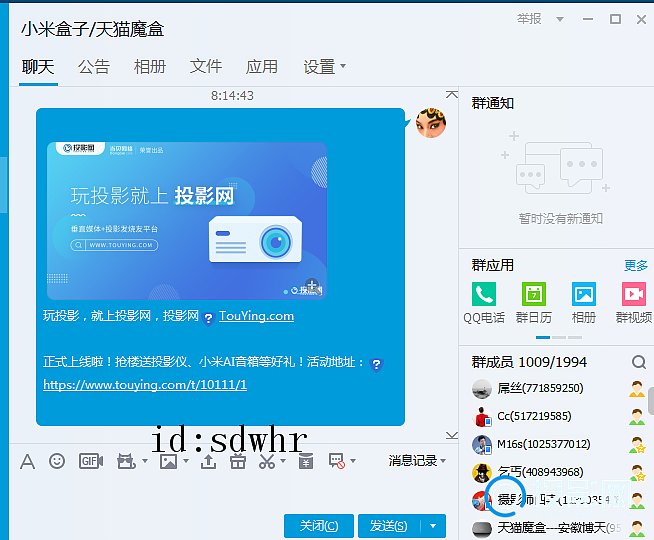Click scroll-to-bottom arrow in chat pane

(x=451, y=435)
